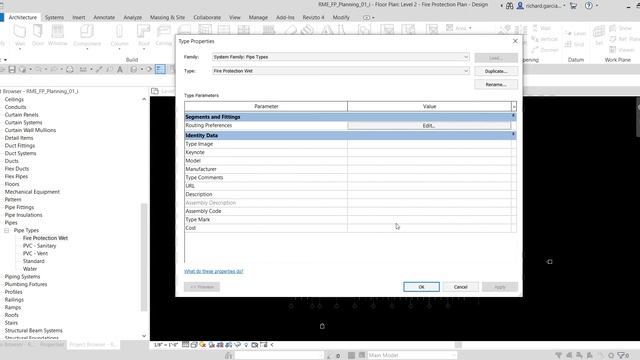The height and width of the screenshot is (360, 640).
Task: Open the Manage ribbon tab
Action: 258,18
